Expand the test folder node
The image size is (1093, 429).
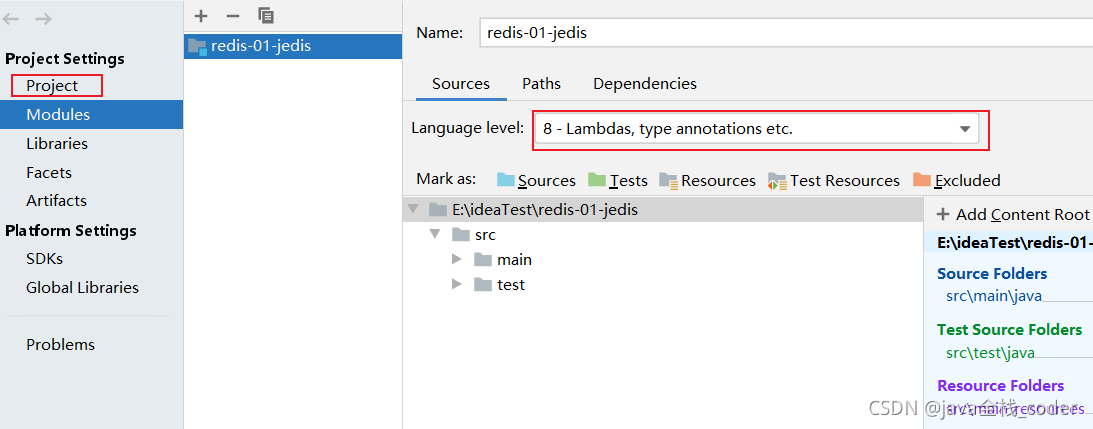pyautogui.click(x=457, y=285)
